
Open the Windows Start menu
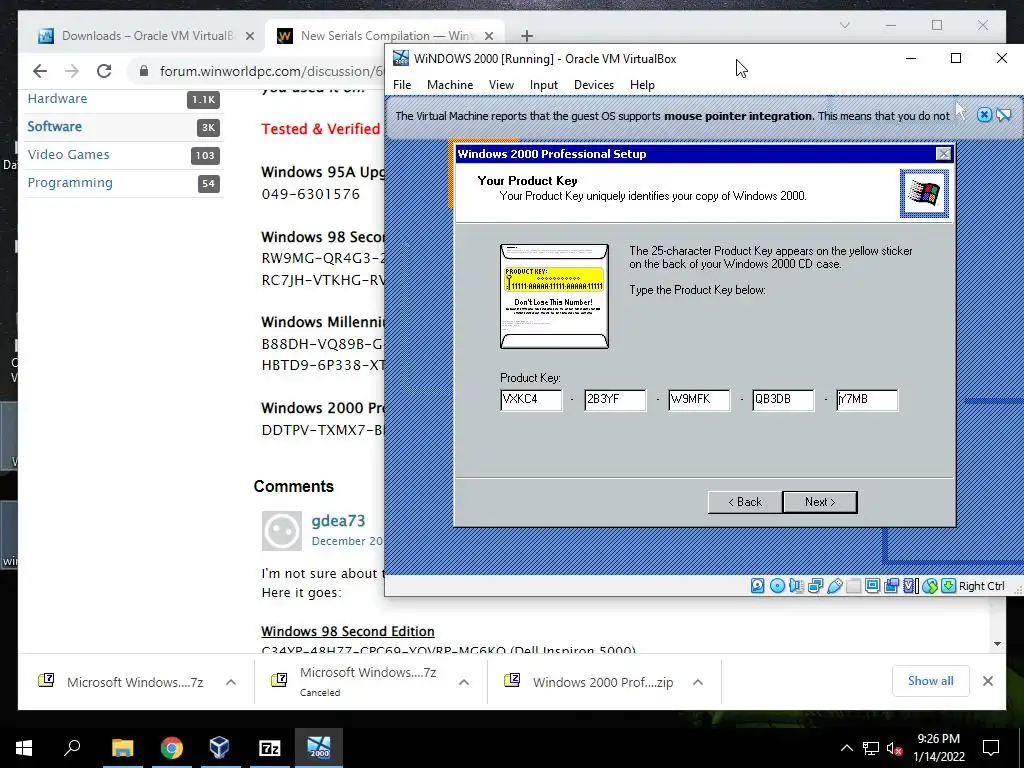point(24,748)
